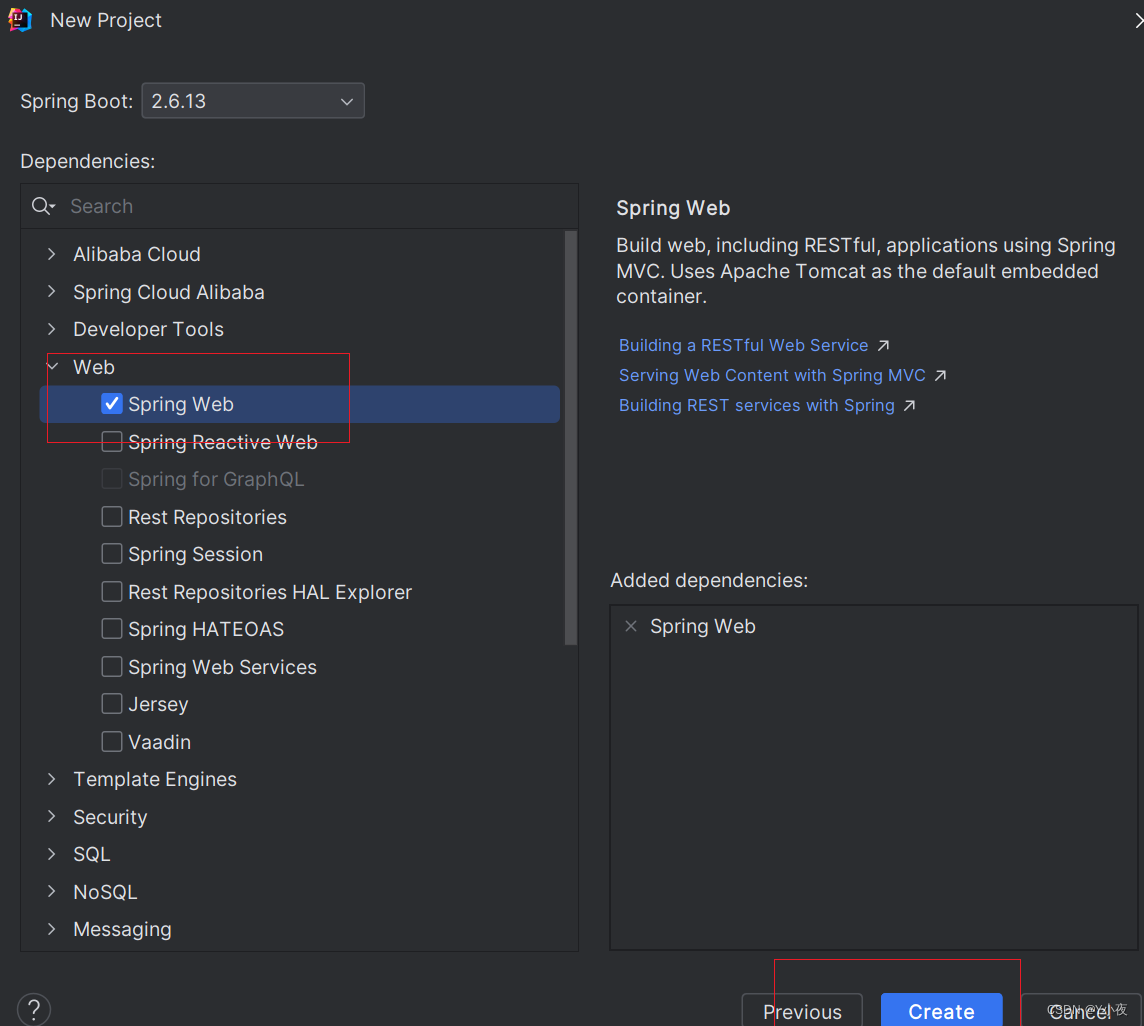
Task: Expand the Template Engines category
Action: pos(52,779)
